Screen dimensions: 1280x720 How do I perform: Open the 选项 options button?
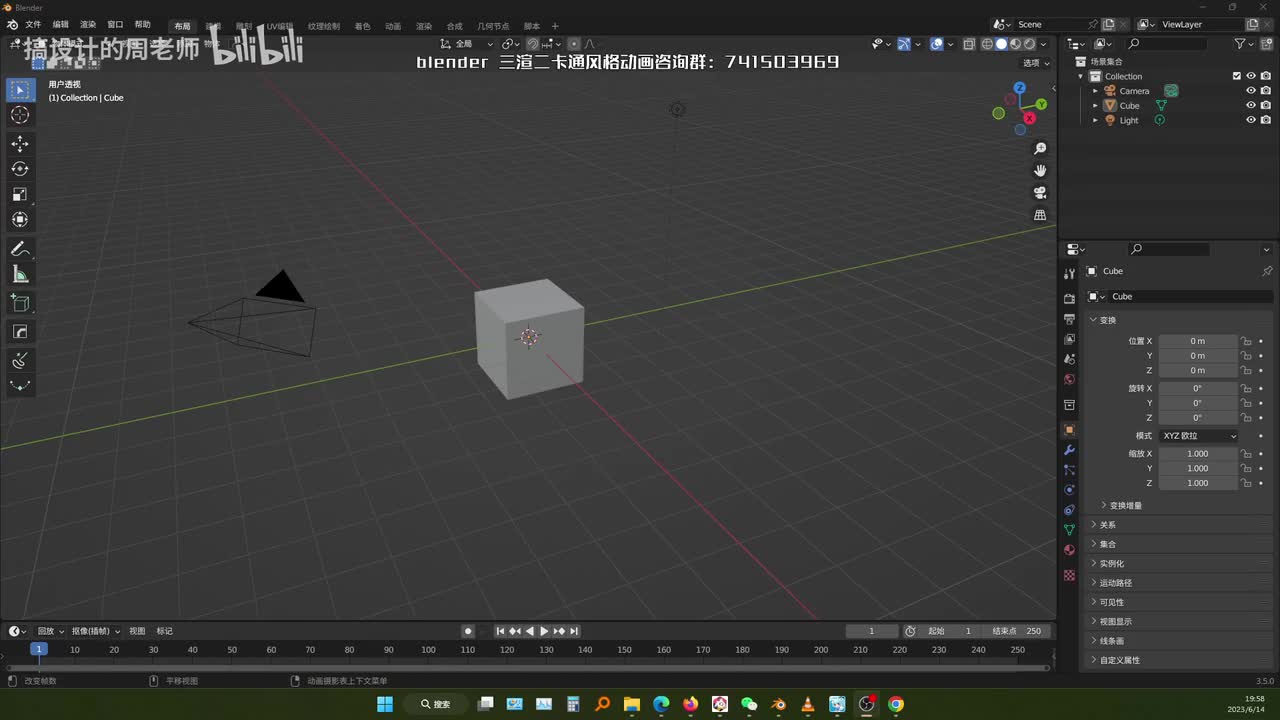point(1035,62)
